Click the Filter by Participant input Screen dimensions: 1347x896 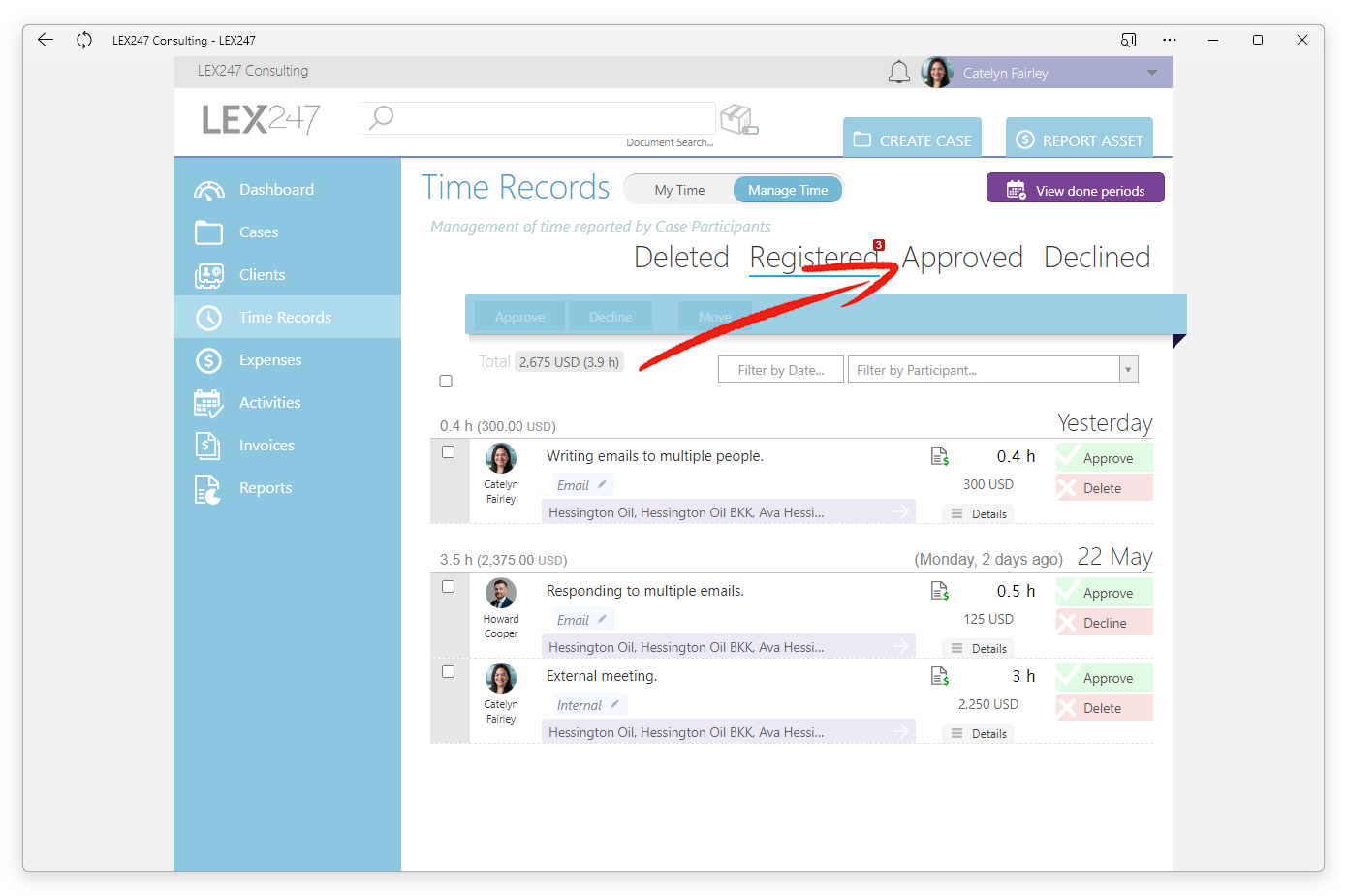[984, 370]
